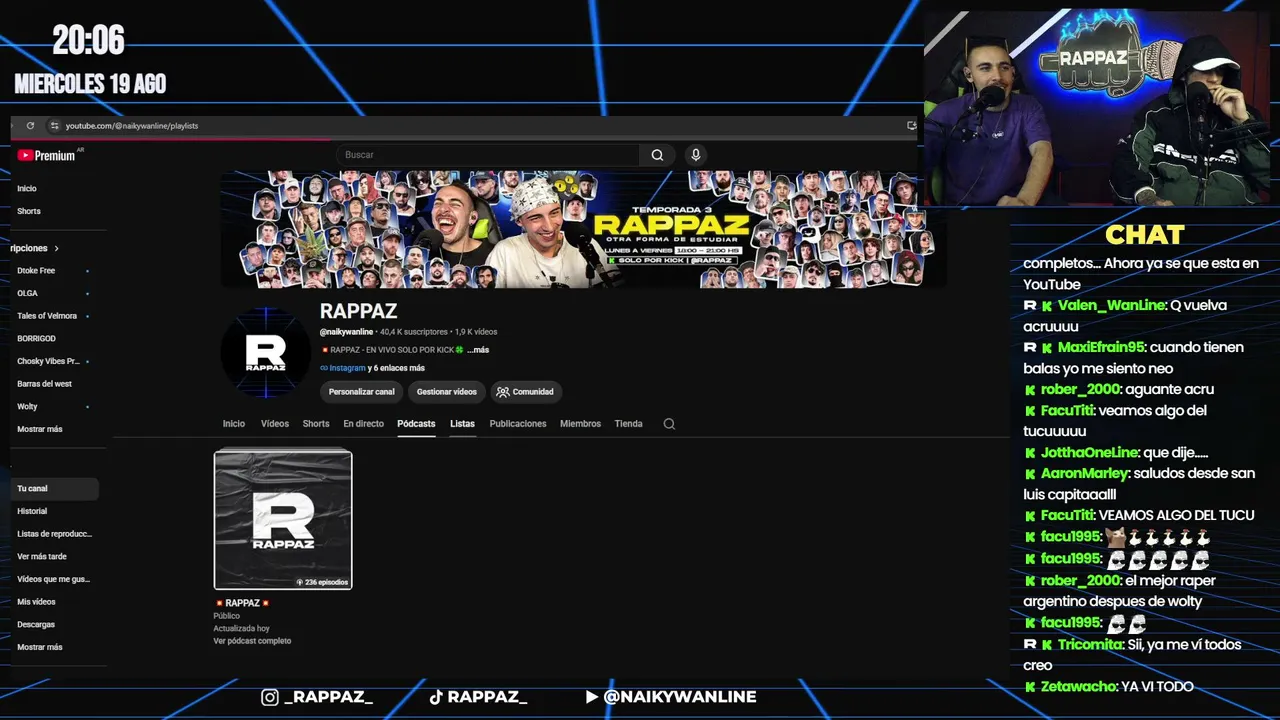Open the Publicaciones tab
This screenshot has width=1280, height=720.
point(518,424)
